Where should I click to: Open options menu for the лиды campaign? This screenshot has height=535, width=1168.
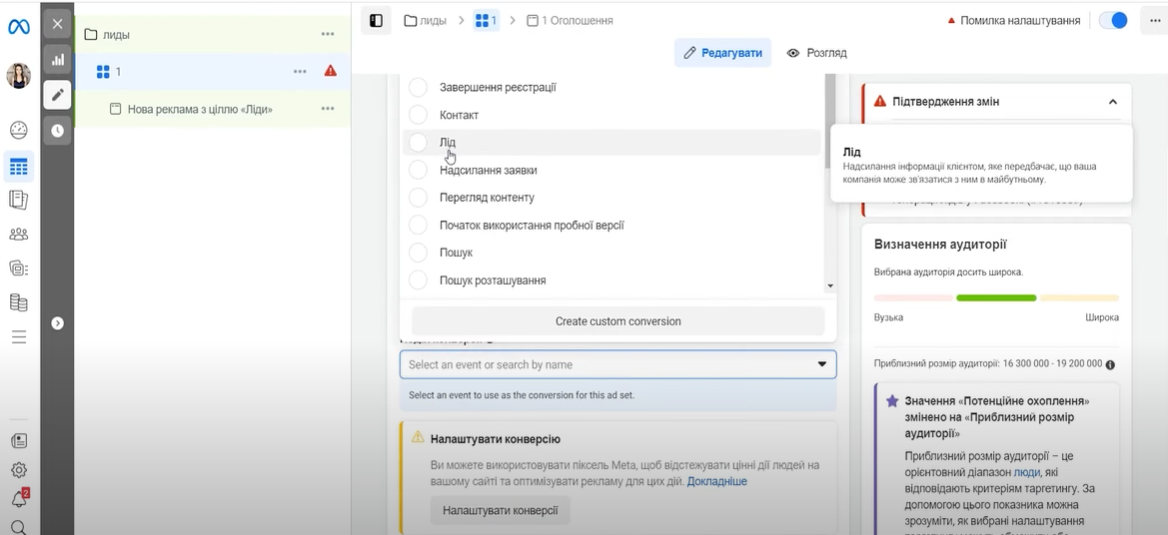(328, 34)
